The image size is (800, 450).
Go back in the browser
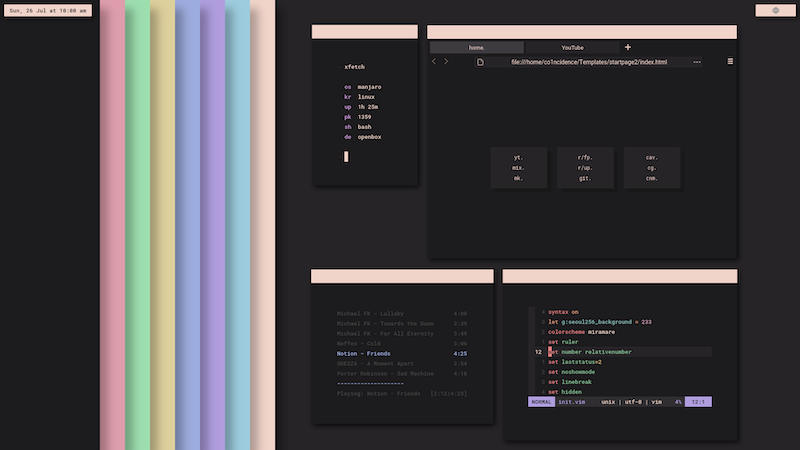click(434, 62)
